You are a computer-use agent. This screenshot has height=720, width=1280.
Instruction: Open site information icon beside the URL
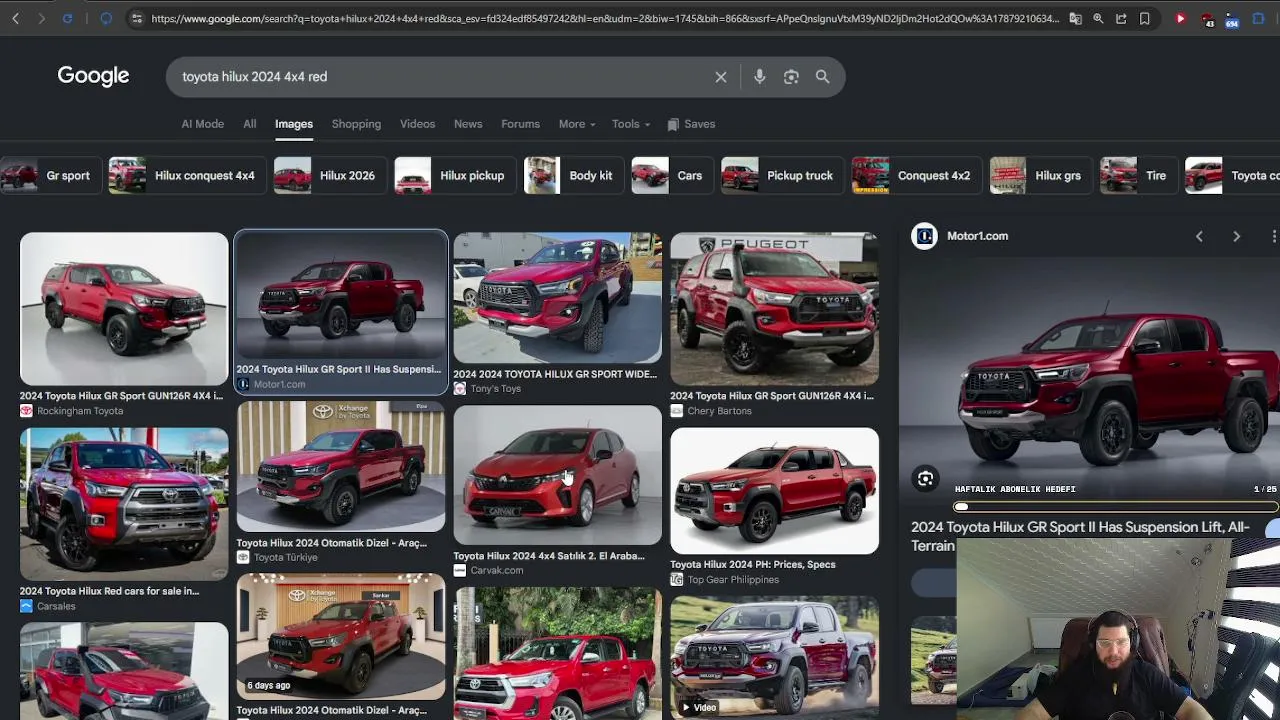coord(137,18)
